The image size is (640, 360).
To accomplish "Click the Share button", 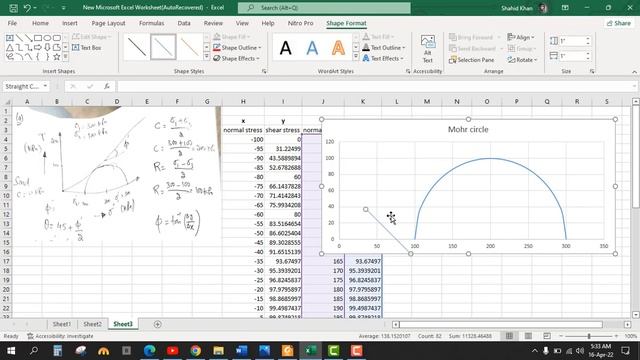I will point(619,23).
